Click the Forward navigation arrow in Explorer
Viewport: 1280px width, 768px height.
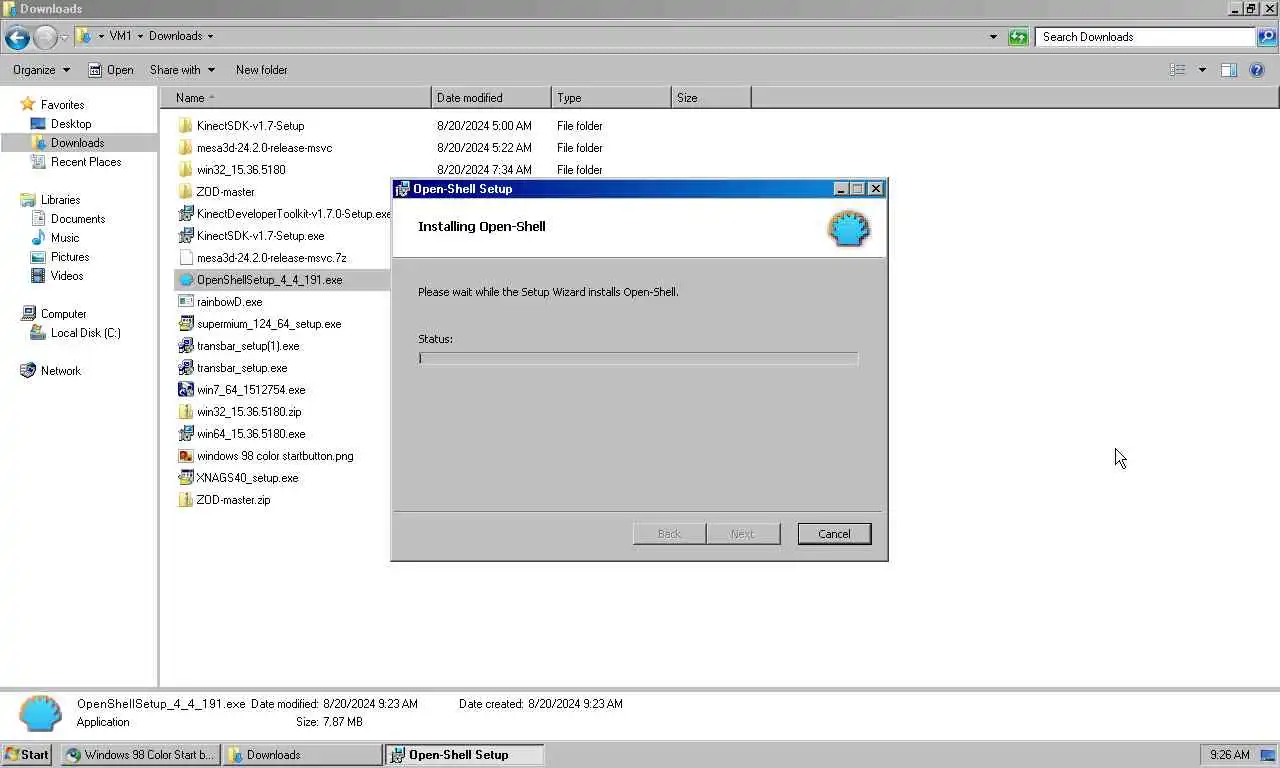pos(46,37)
